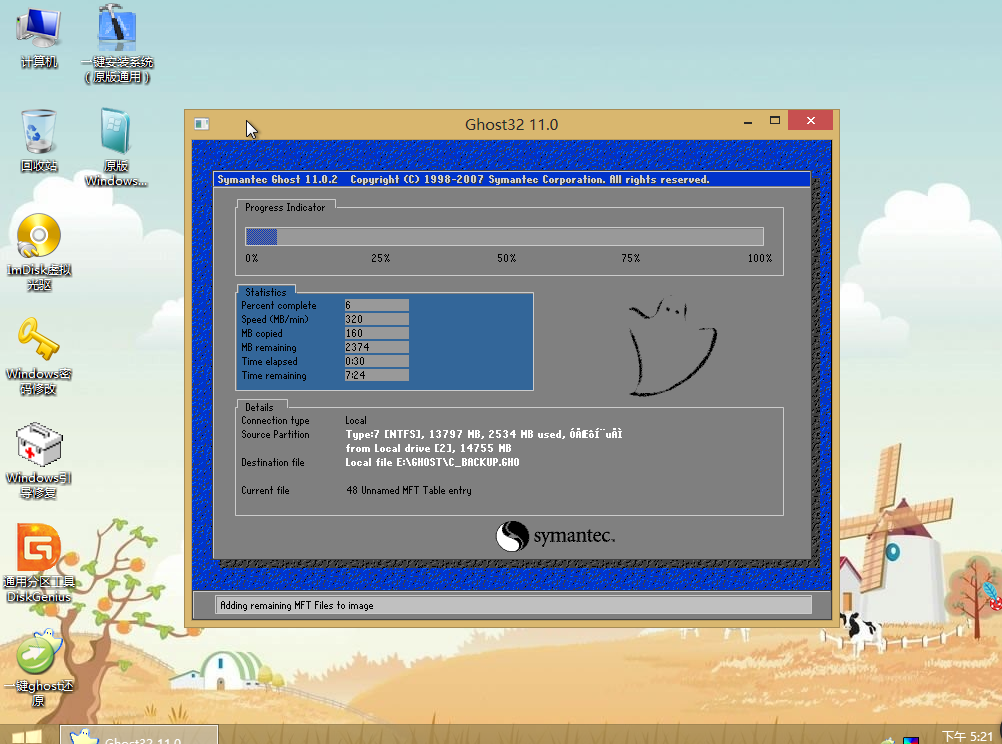Click the backup progress indicator bar

click(x=504, y=237)
